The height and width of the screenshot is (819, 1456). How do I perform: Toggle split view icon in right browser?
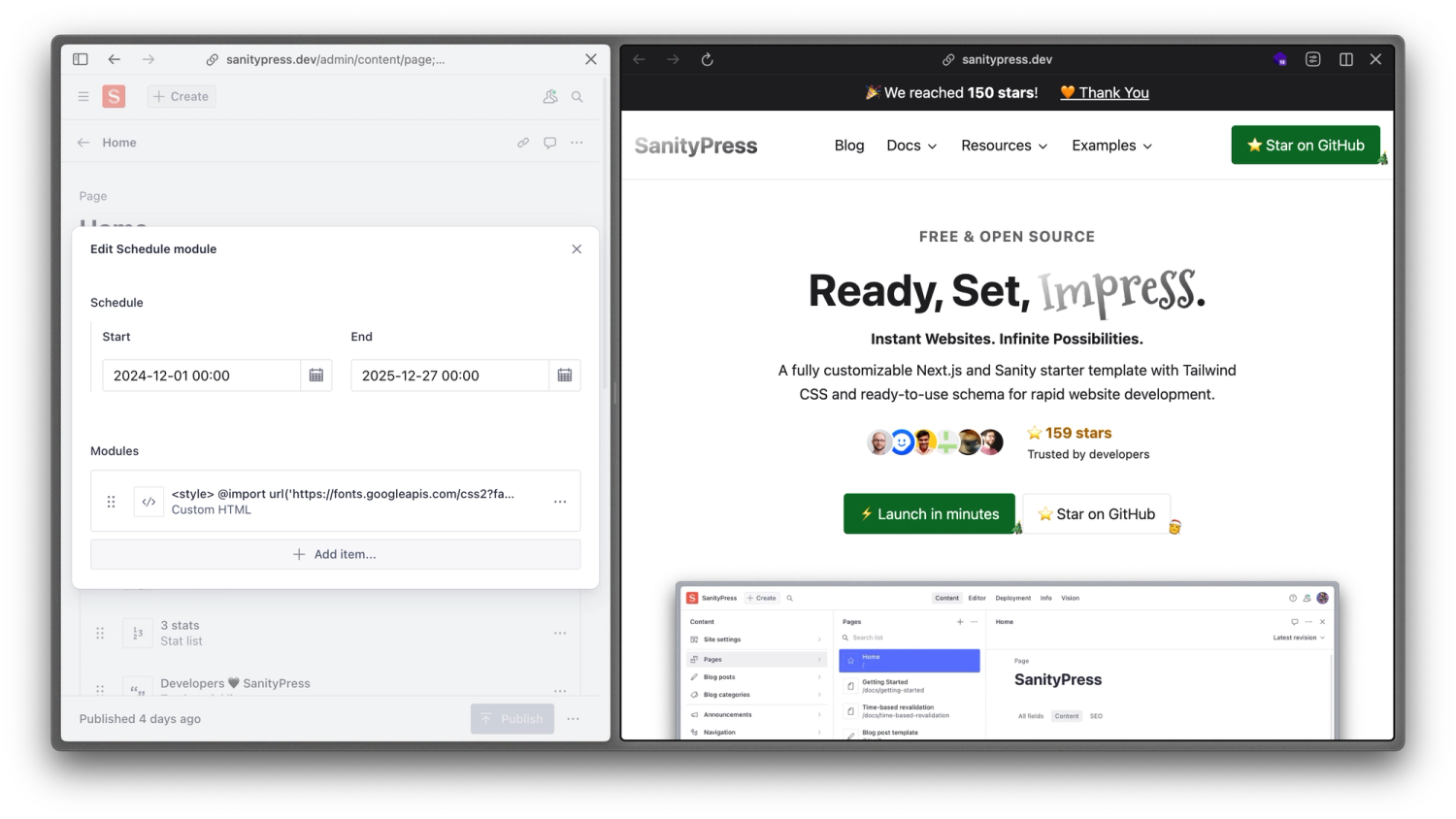coord(1346,59)
